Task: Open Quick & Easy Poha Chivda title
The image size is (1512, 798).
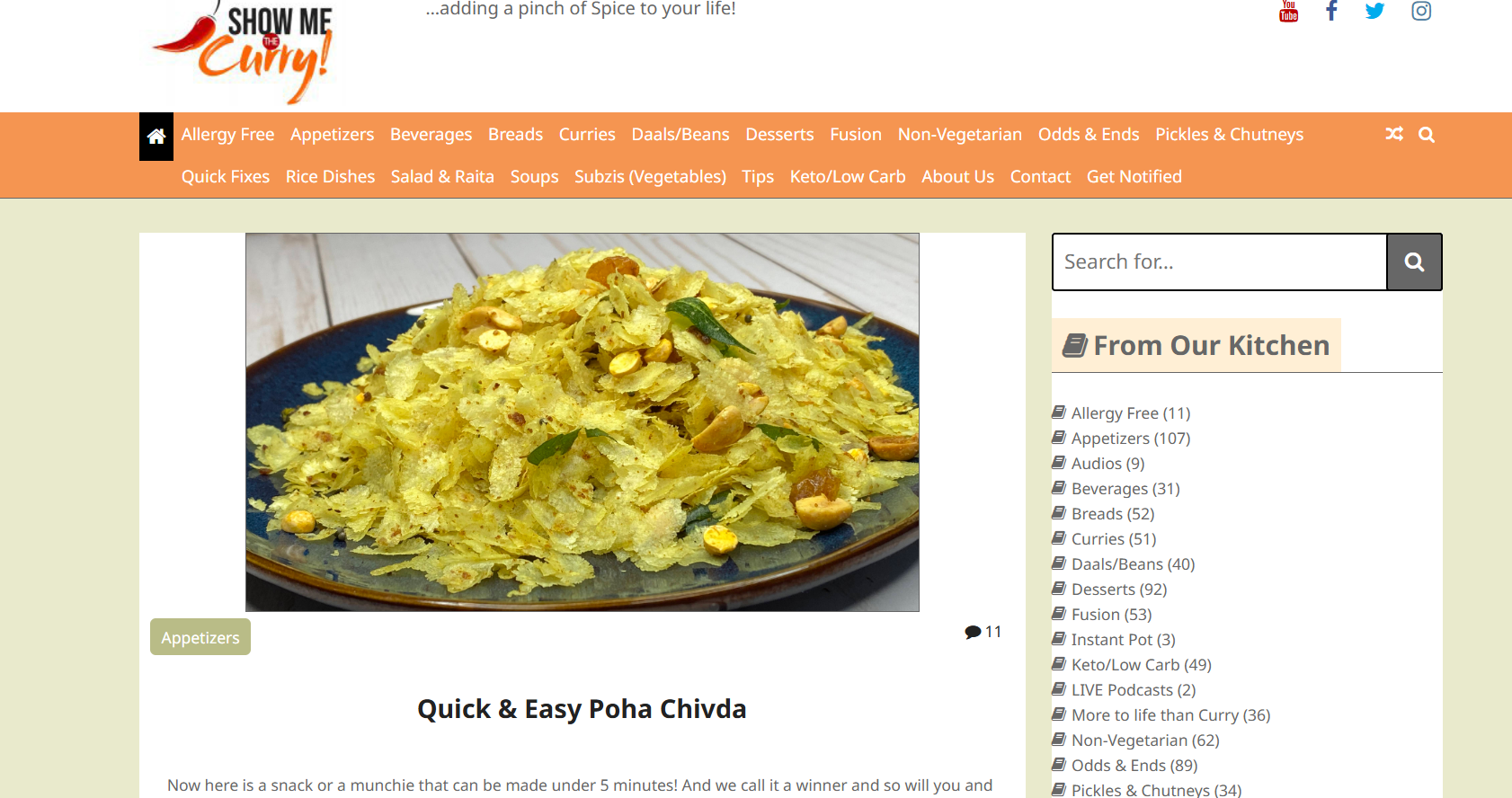Action: pyautogui.click(x=582, y=709)
